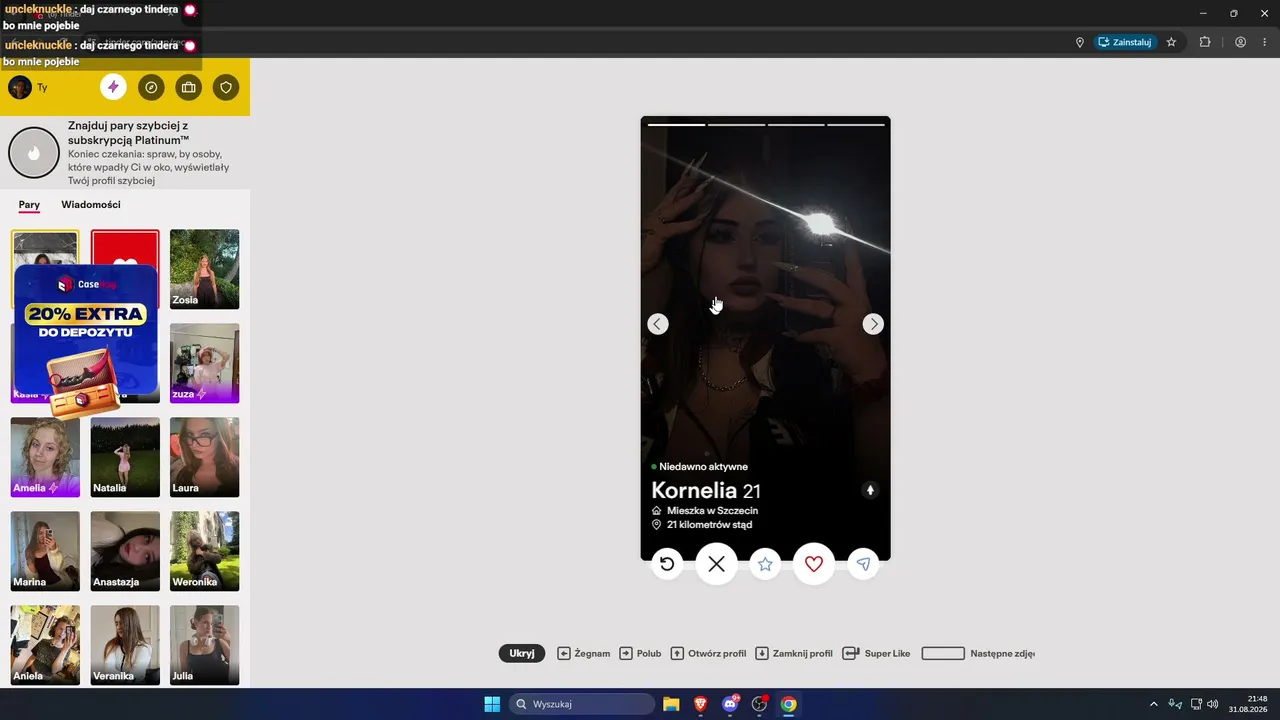Click the Mieszka w Szczecin text
Viewport: 1280px width, 720px height.
click(x=712, y=510)
